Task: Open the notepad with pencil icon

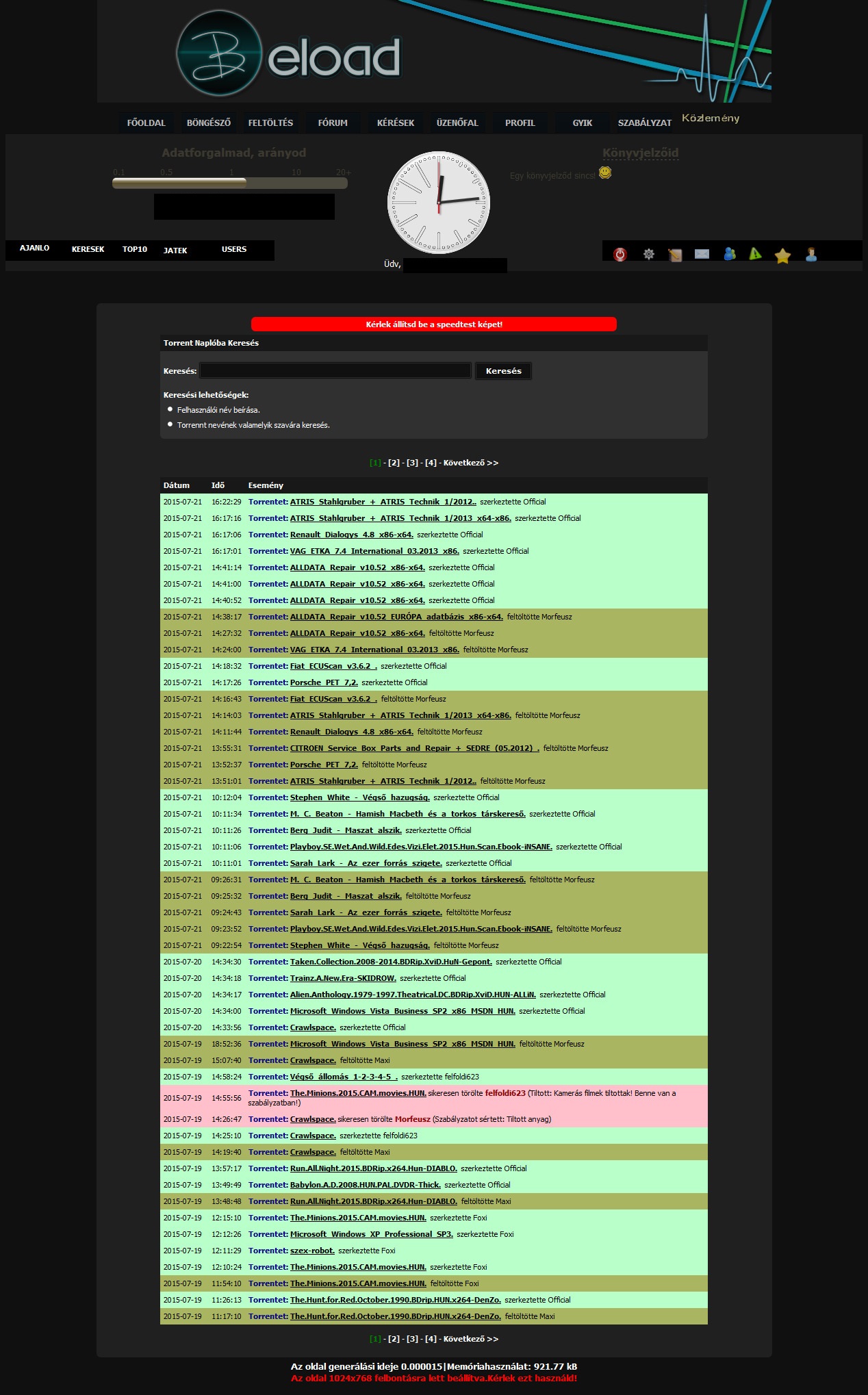Action: click(675, 255)
